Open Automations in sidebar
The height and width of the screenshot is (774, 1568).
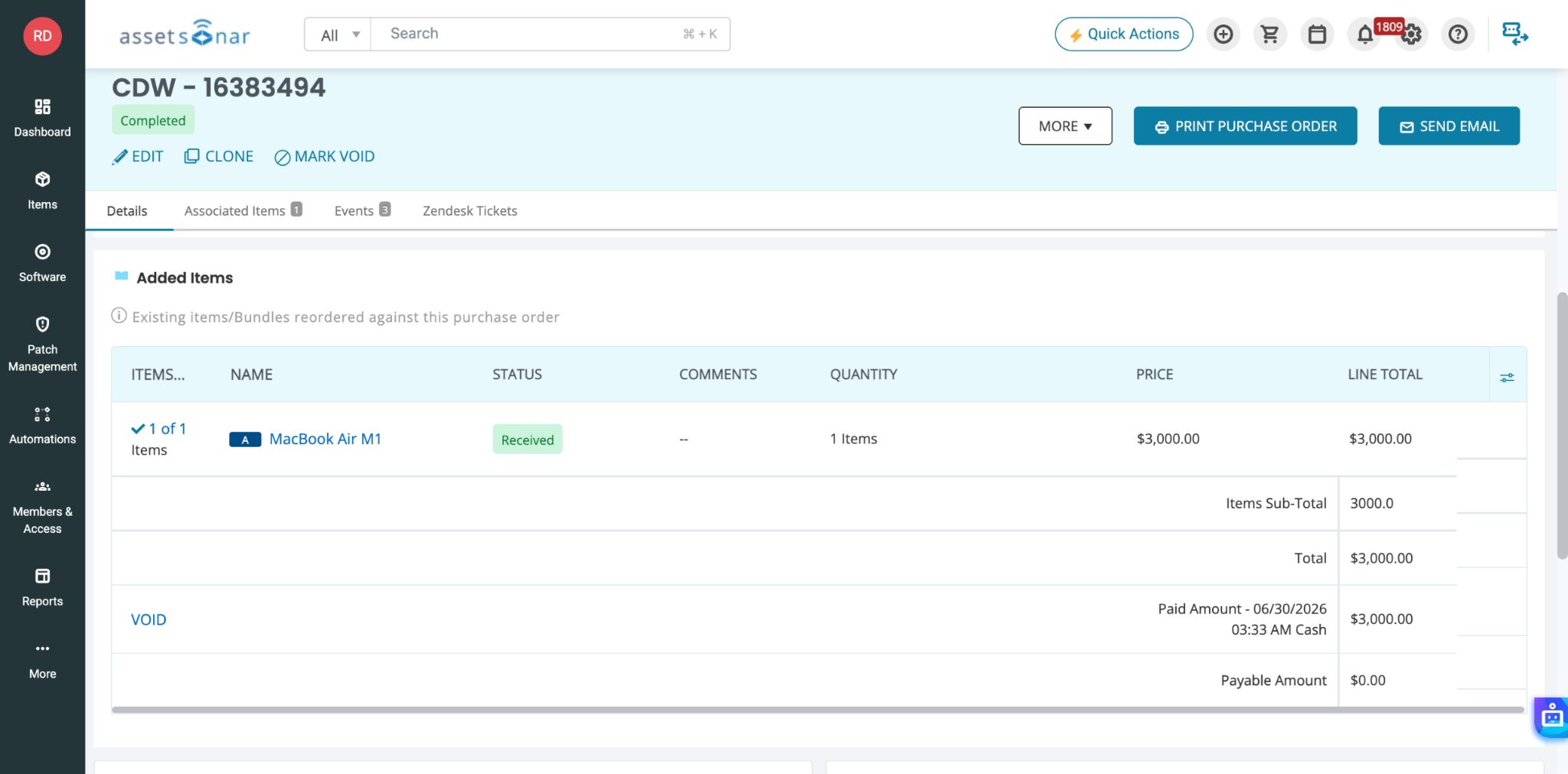[x=42, y=426]
